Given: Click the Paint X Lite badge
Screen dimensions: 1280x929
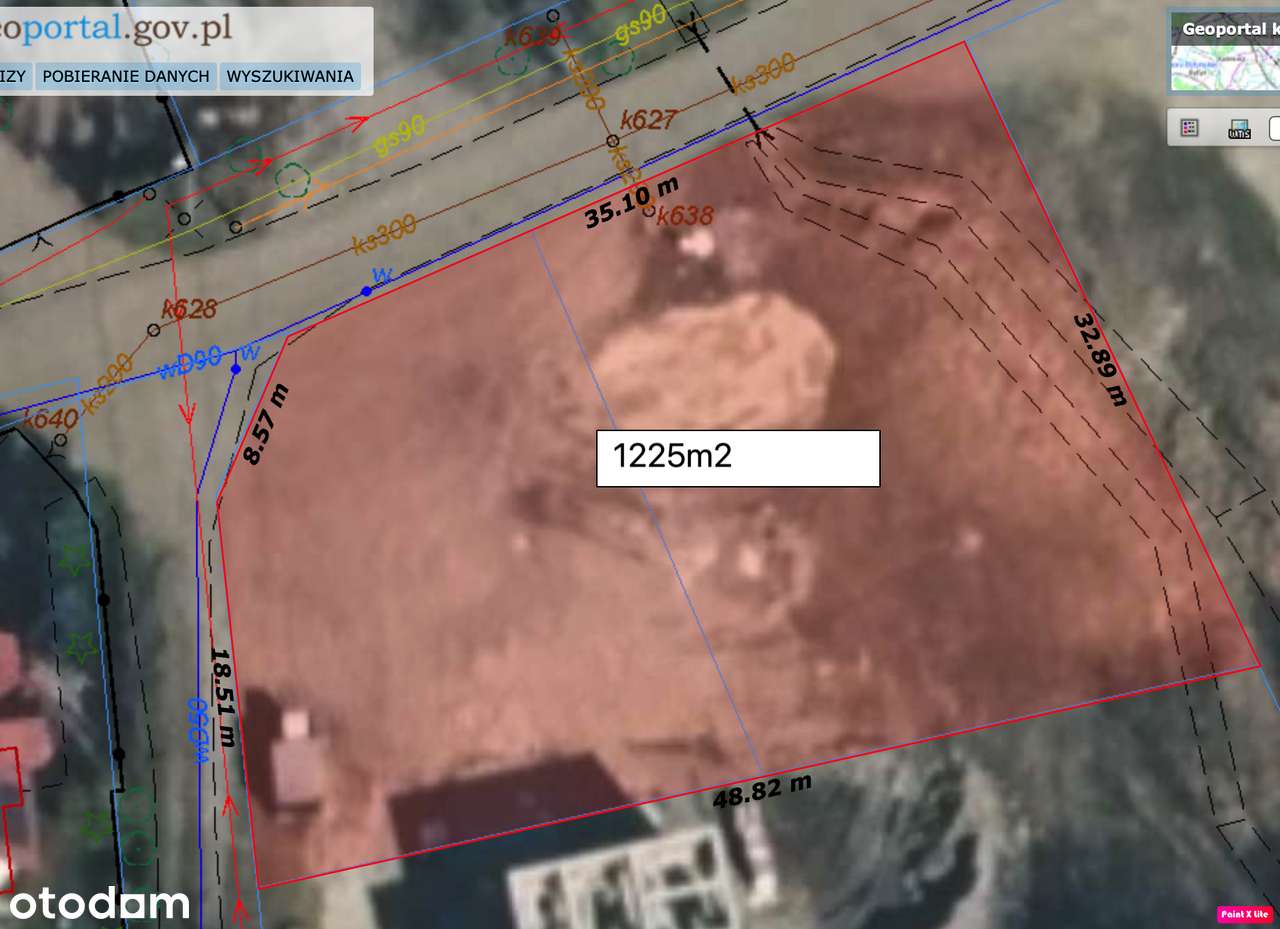Looking at the screenshot, I should coord(1245,913).
